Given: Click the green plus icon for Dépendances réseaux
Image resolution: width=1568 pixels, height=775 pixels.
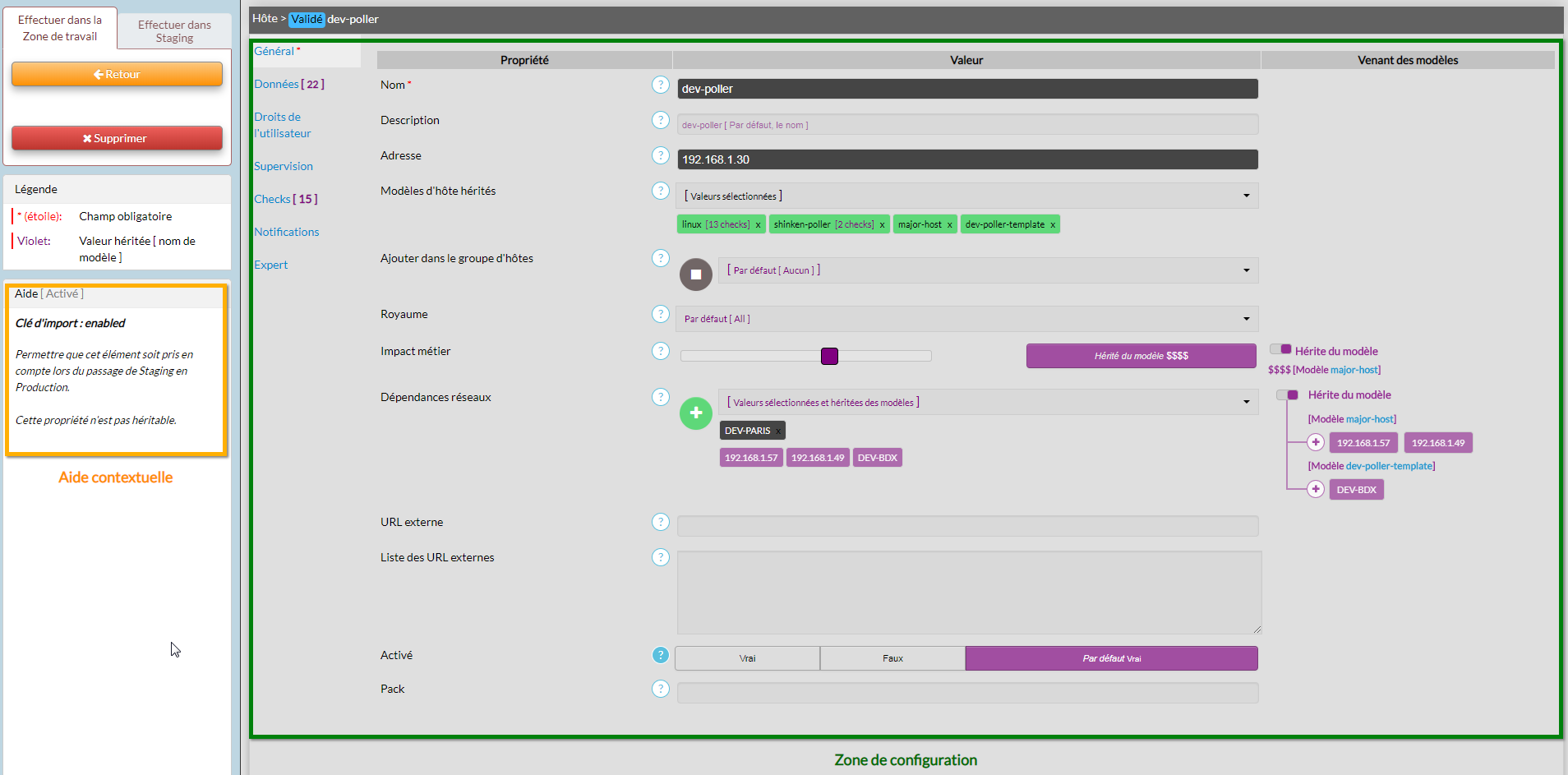Looking at the screenshot, I should tap(695, 413).
